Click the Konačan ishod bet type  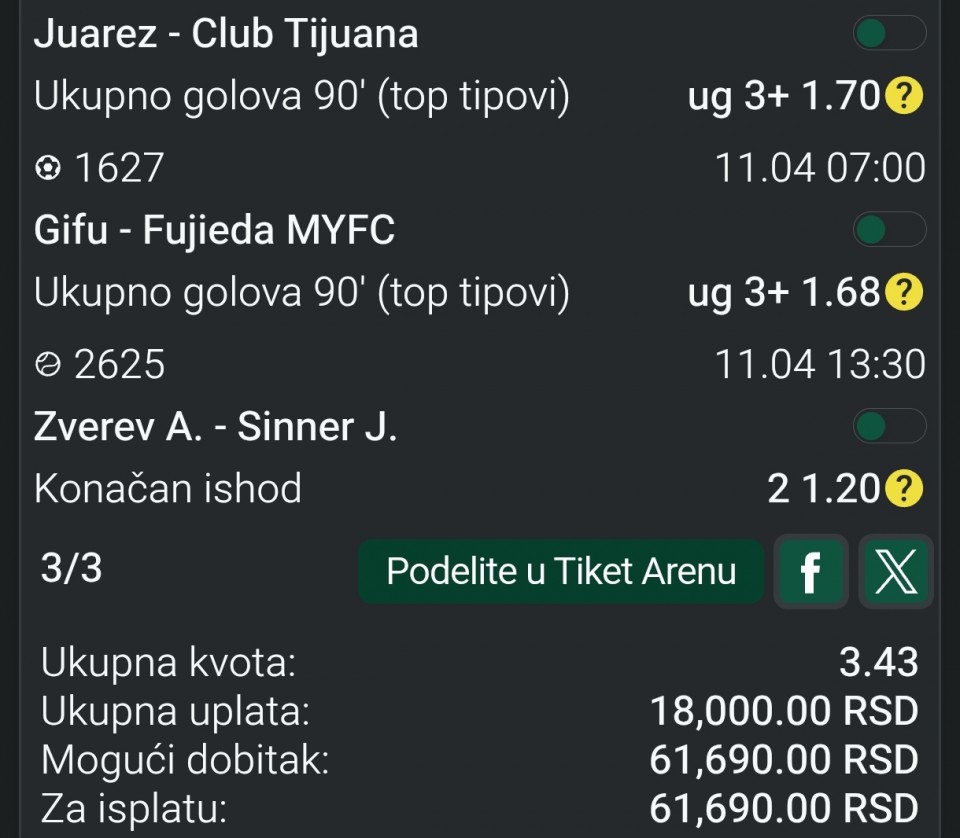(x=167, y=489)
